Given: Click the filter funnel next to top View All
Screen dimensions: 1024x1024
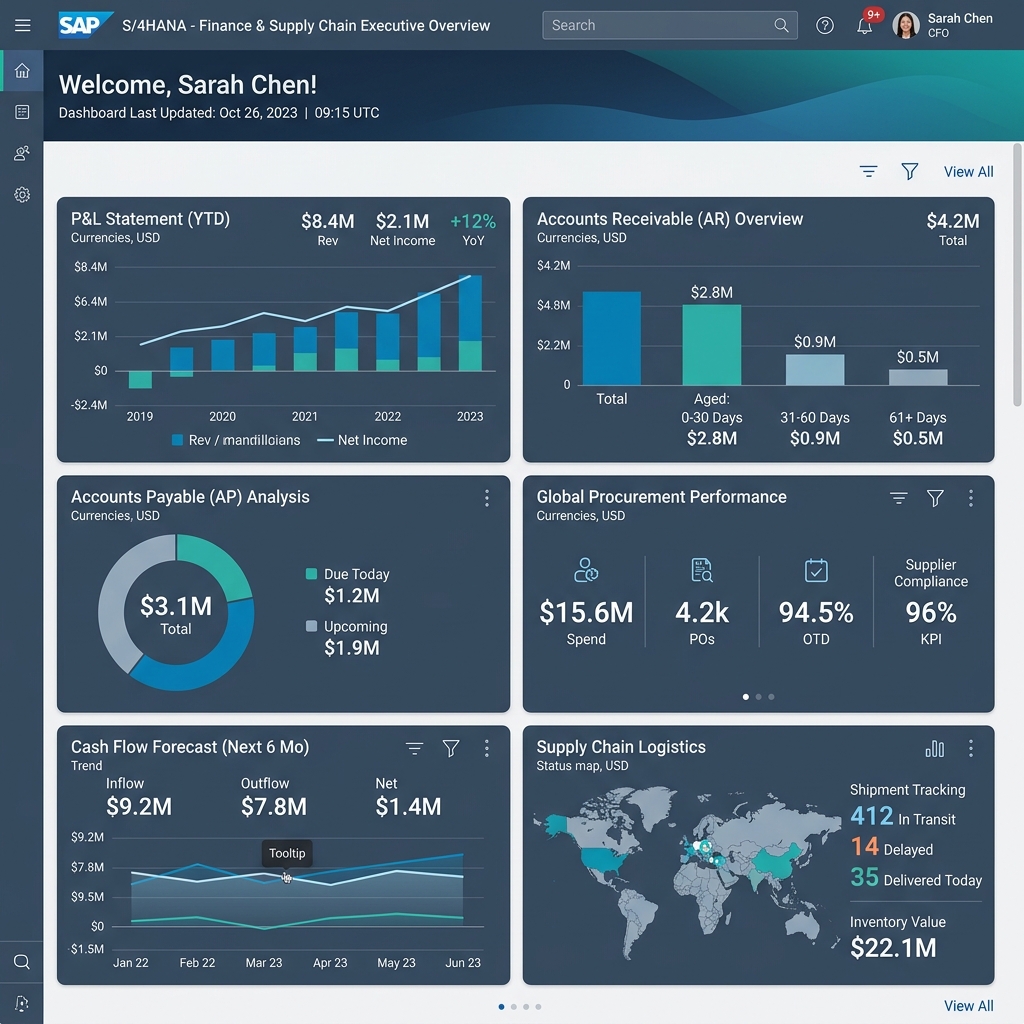Looking at the screenshot, I should coord(910,172).
